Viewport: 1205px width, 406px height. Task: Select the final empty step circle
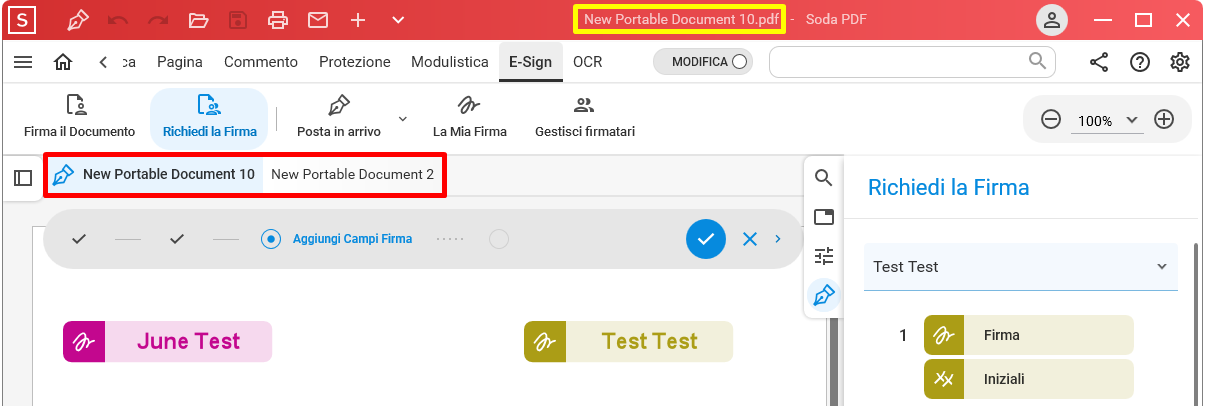499,239
